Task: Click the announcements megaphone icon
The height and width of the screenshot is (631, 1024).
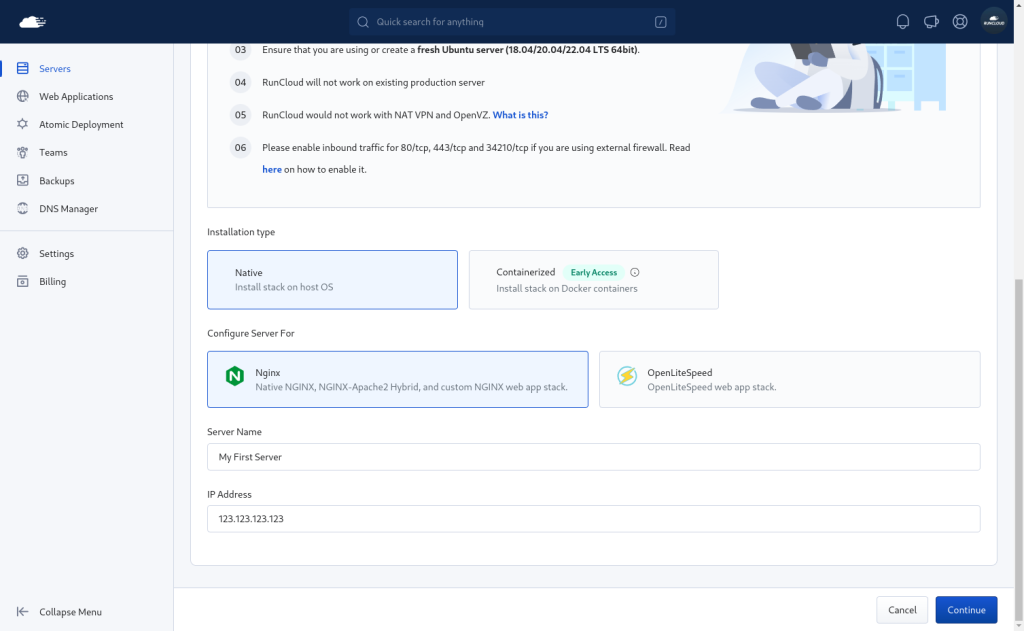Action: [931, 21]
